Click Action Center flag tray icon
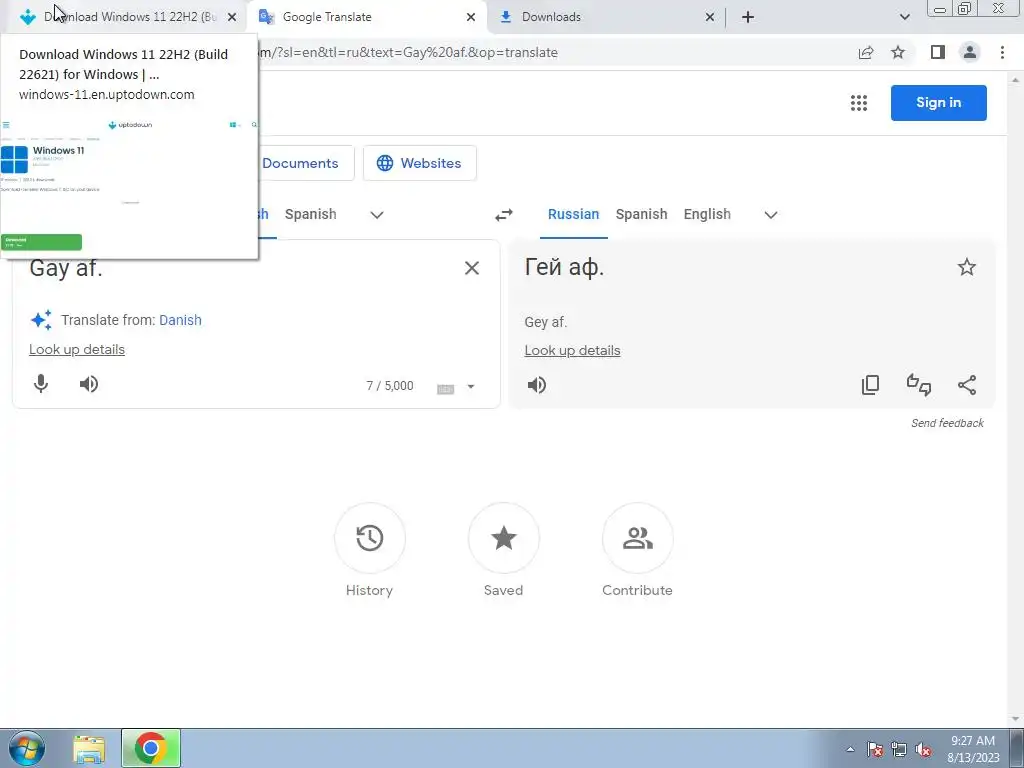The width and height of the screenshot is (1024, 768). (875, 749)
